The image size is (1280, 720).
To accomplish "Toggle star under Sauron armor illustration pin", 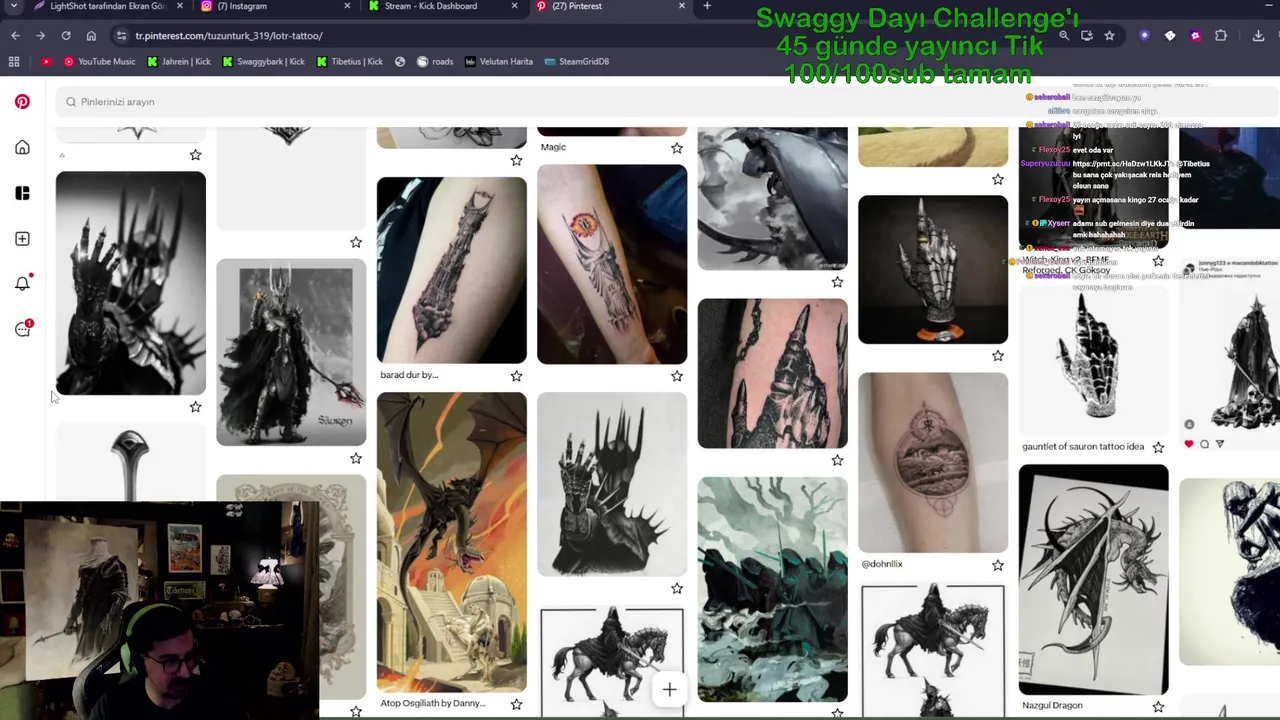I will coord(356,458).
